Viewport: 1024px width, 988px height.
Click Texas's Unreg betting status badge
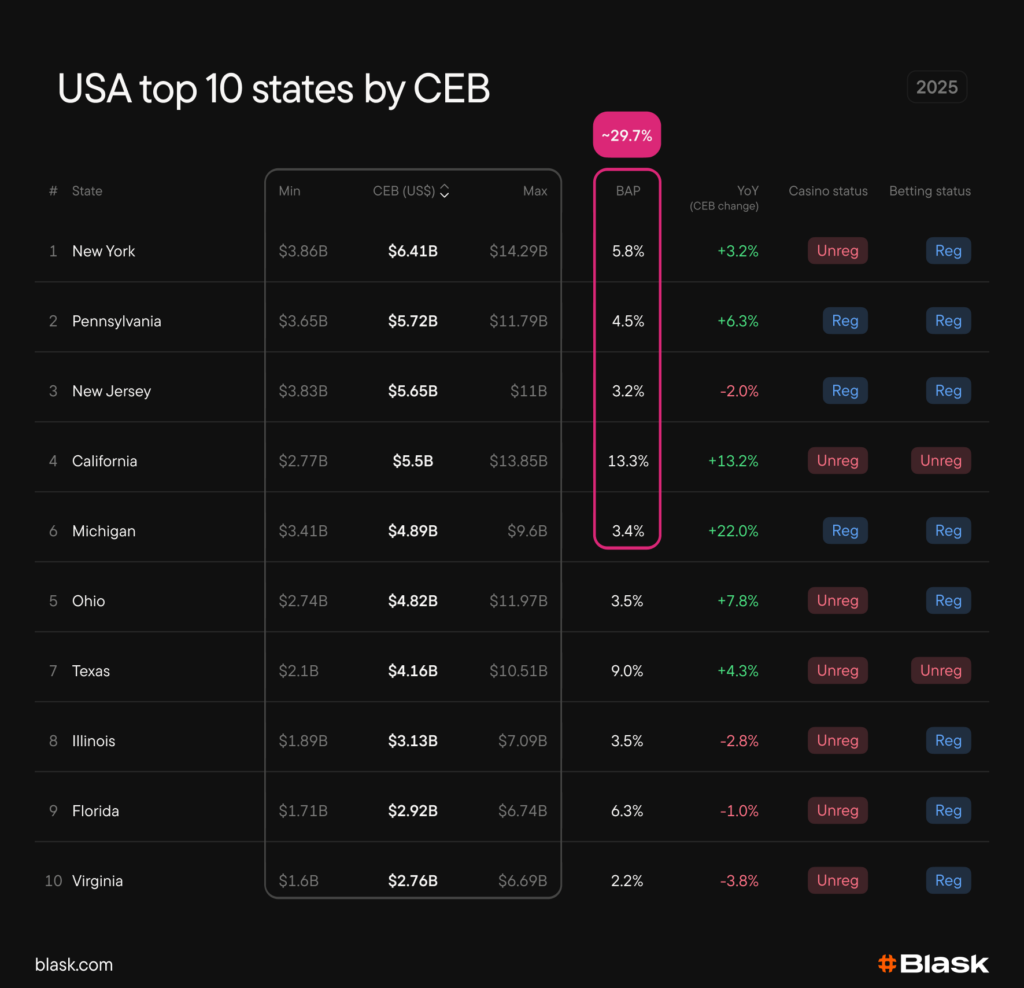click(x=940, y=671)
